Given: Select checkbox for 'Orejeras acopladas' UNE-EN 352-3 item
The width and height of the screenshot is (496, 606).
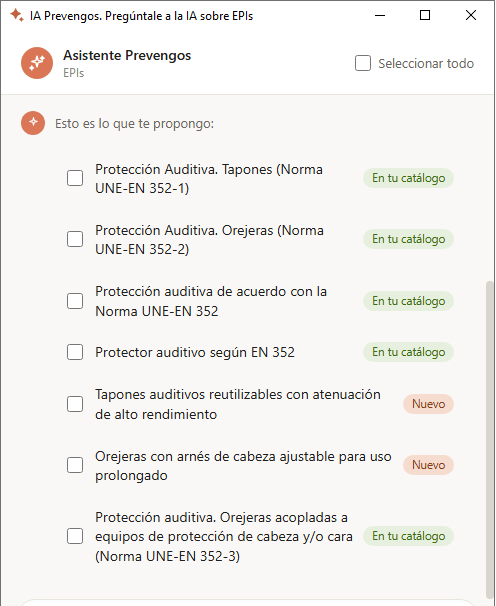Looking at the screenshot, I should pyautogui.click(x=75, y=536).
